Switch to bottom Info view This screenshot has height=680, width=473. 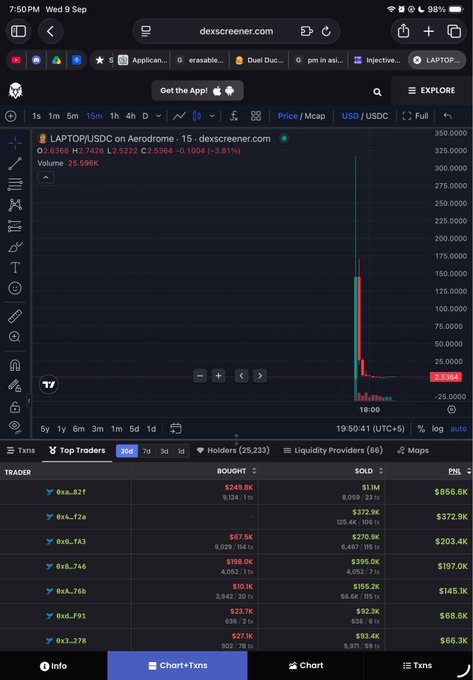pyautogui.click(x=53, y=666)
